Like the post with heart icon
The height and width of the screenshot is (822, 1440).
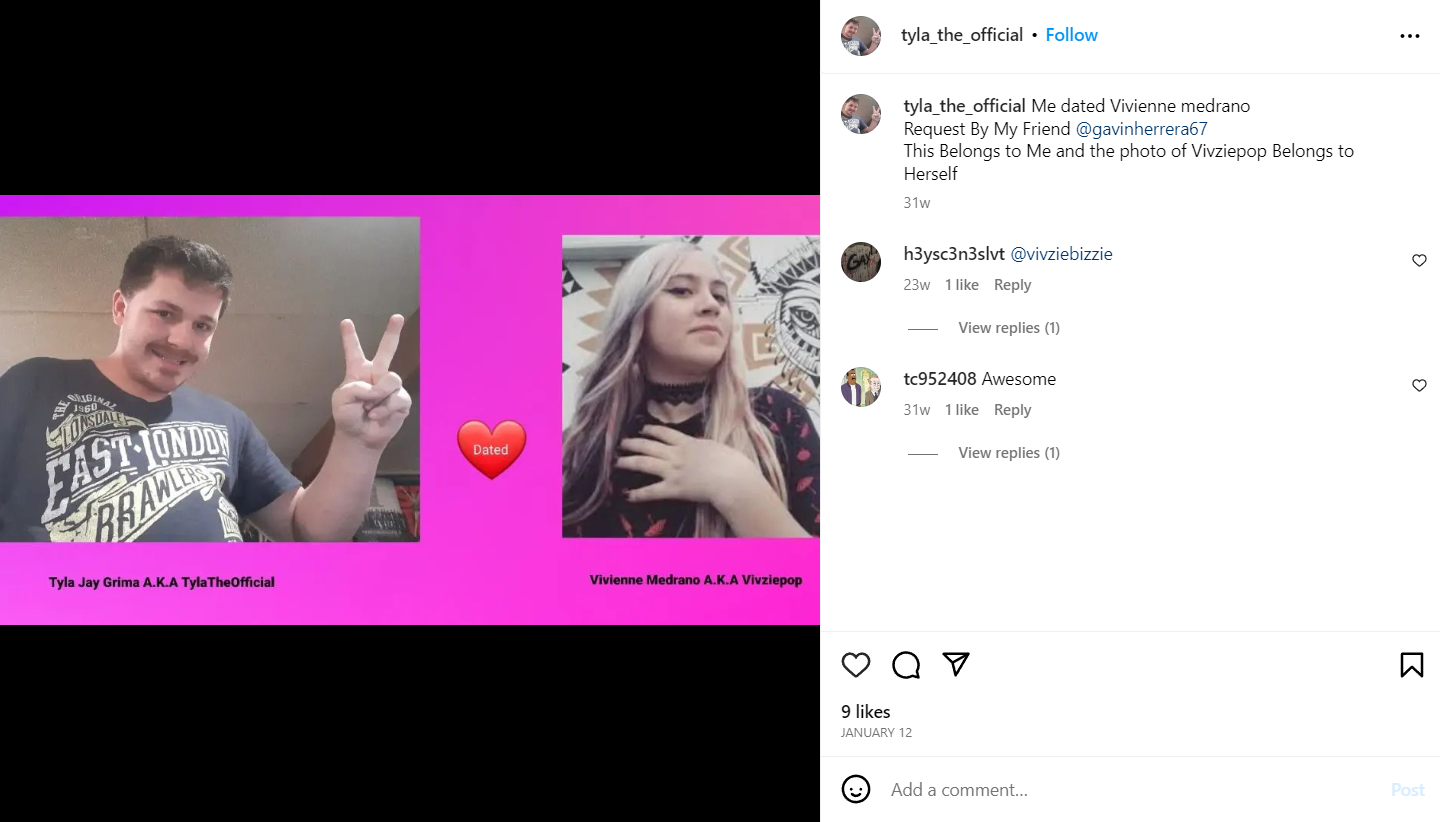pos(856,665)
